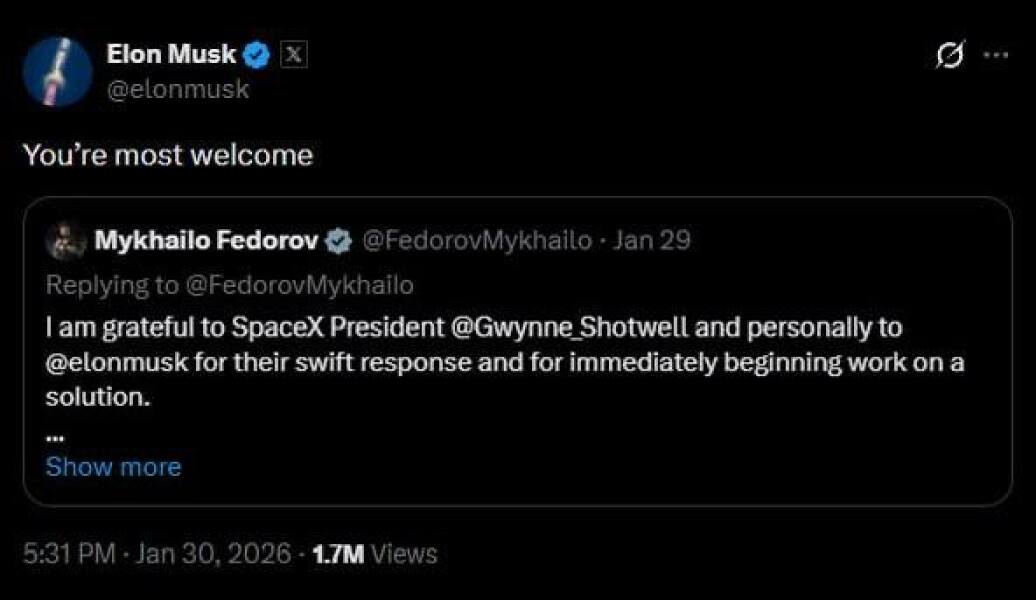Click the "You're most welcome" post text
Viewport: 1036px width, 600px height.
point(167,155)
